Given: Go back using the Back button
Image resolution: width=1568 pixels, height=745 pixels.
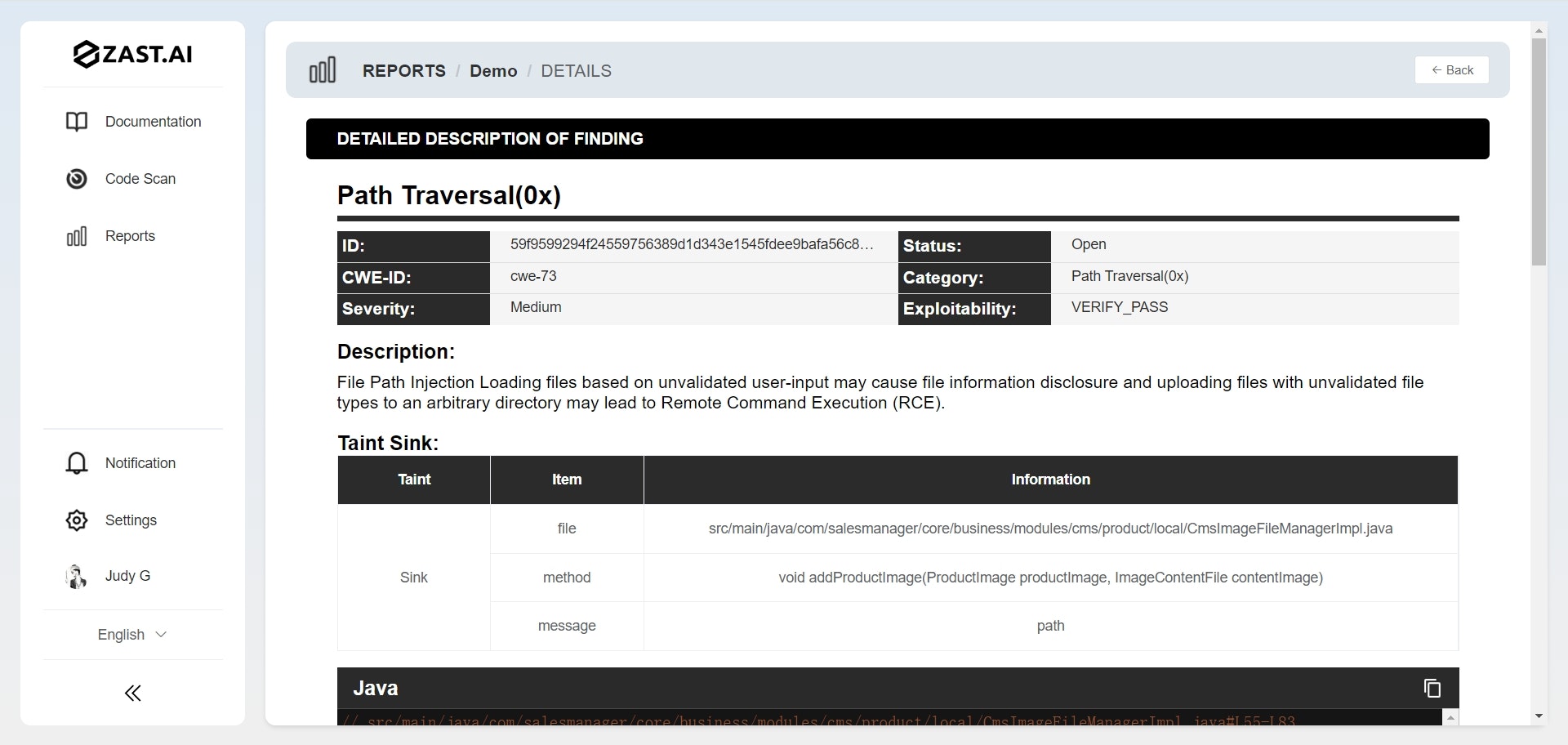Looking at the screenshot, I should [1451, 70].
